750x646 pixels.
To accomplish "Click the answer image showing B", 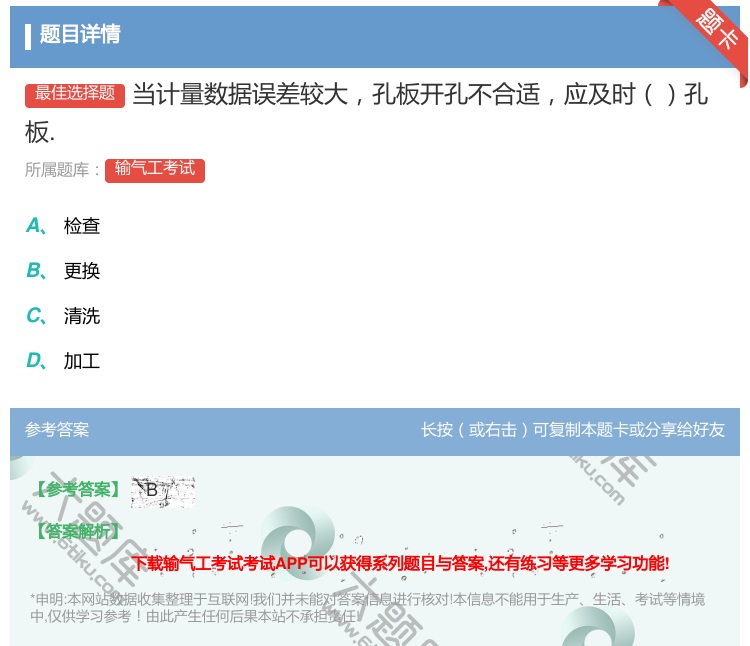I will click(x=163, y=491).
